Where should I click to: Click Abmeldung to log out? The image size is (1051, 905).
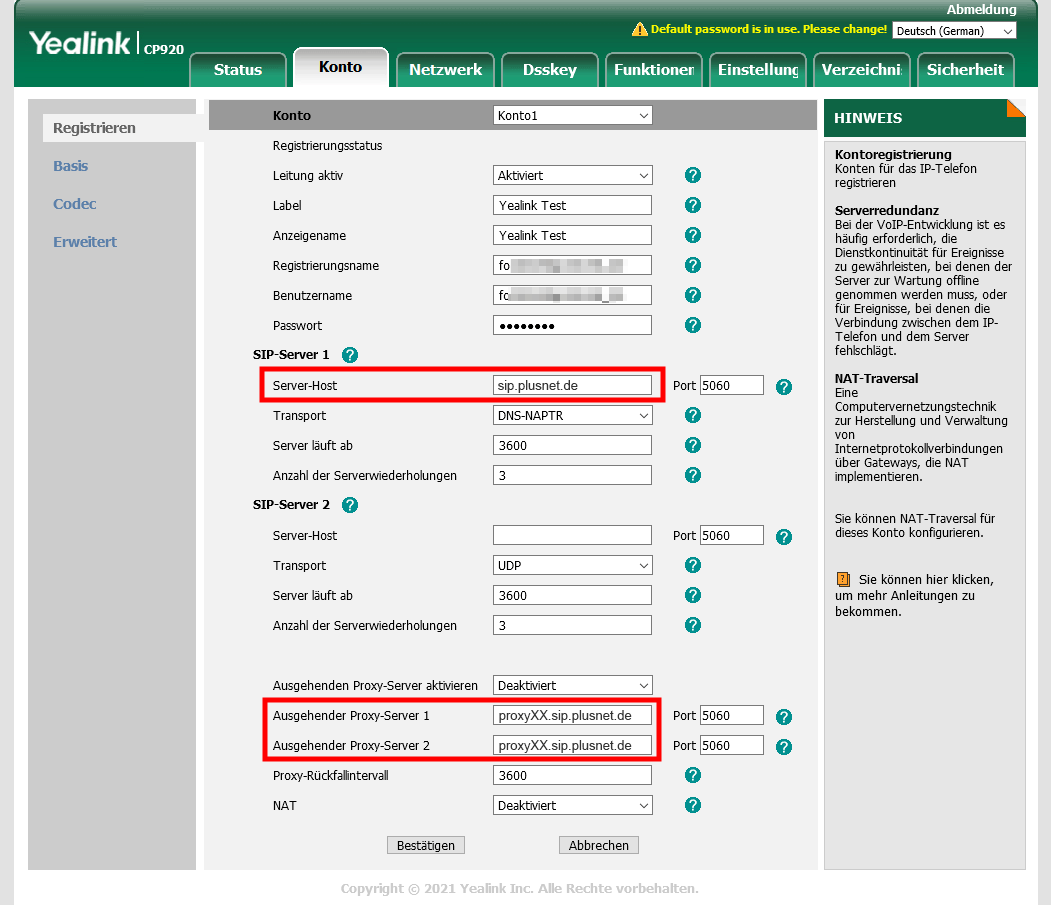[x=981, y=9]
